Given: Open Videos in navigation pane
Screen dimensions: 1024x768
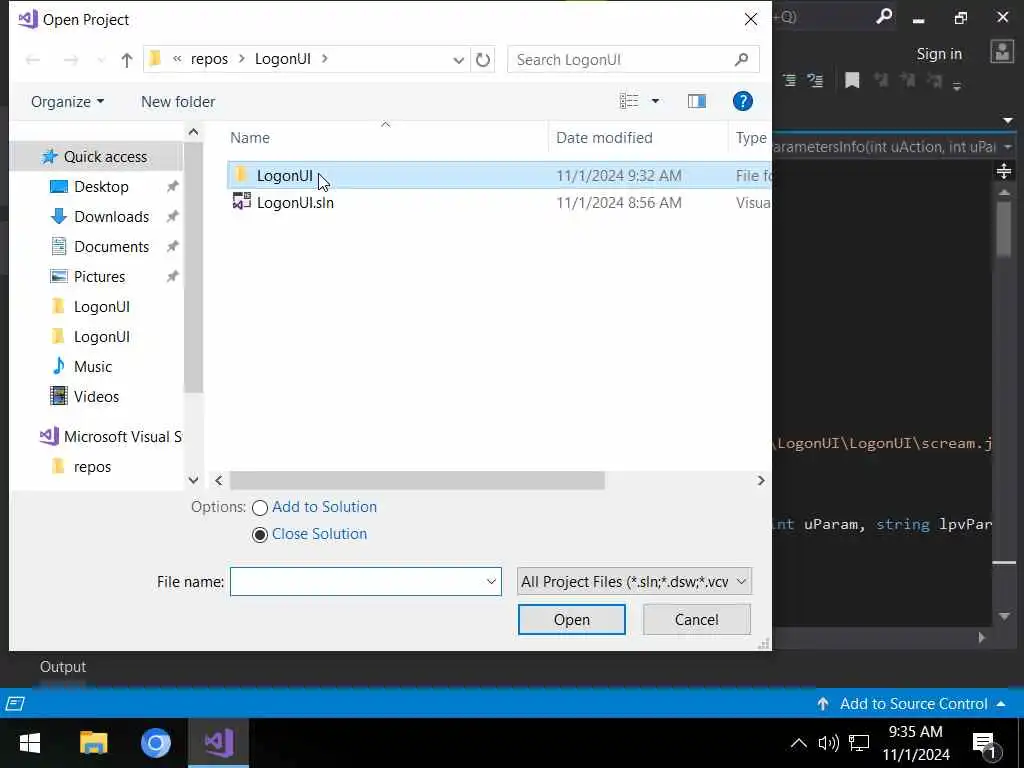Looking at the screenshot, I should pos(96,397).
